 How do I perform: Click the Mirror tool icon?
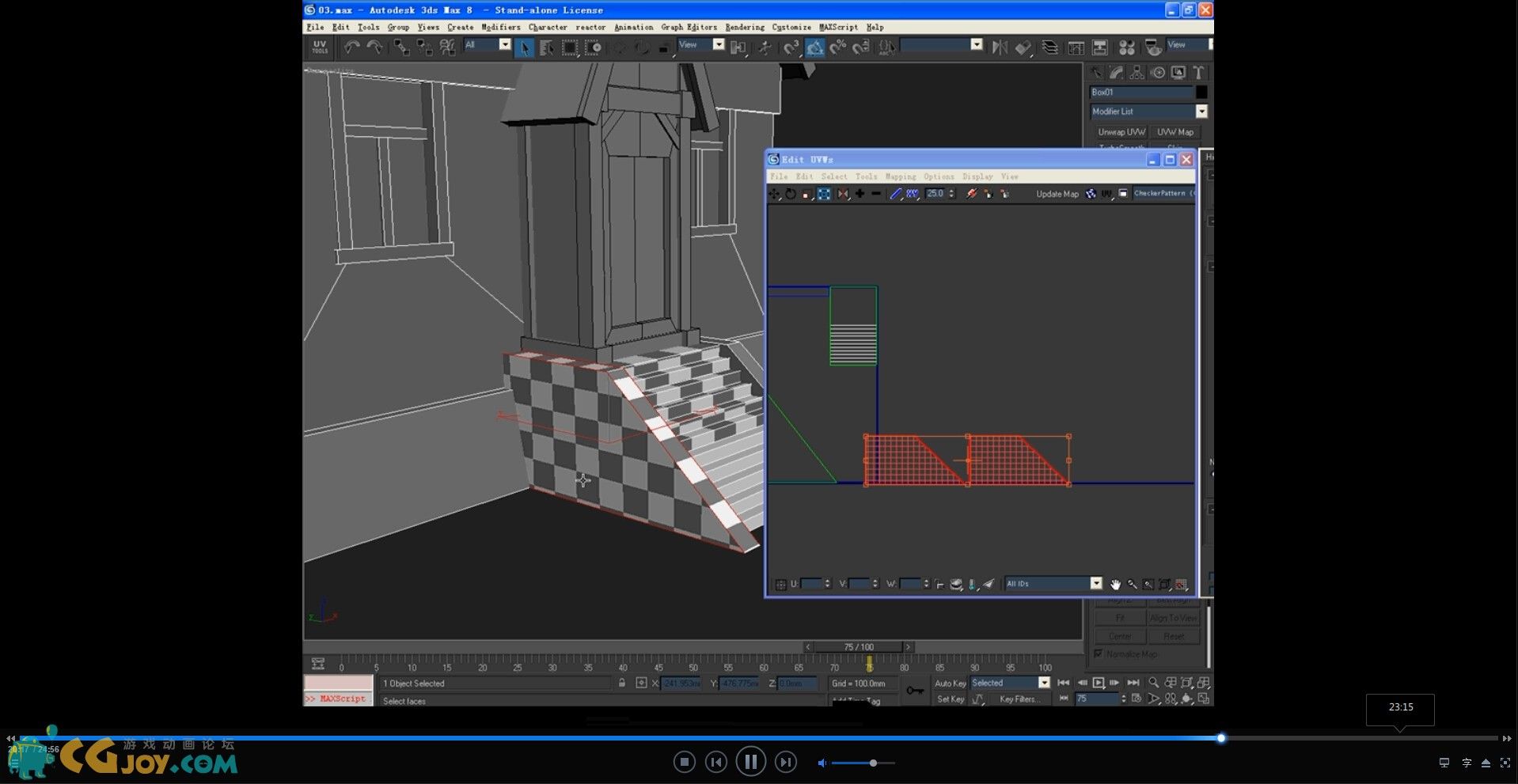click(1000, 47)
